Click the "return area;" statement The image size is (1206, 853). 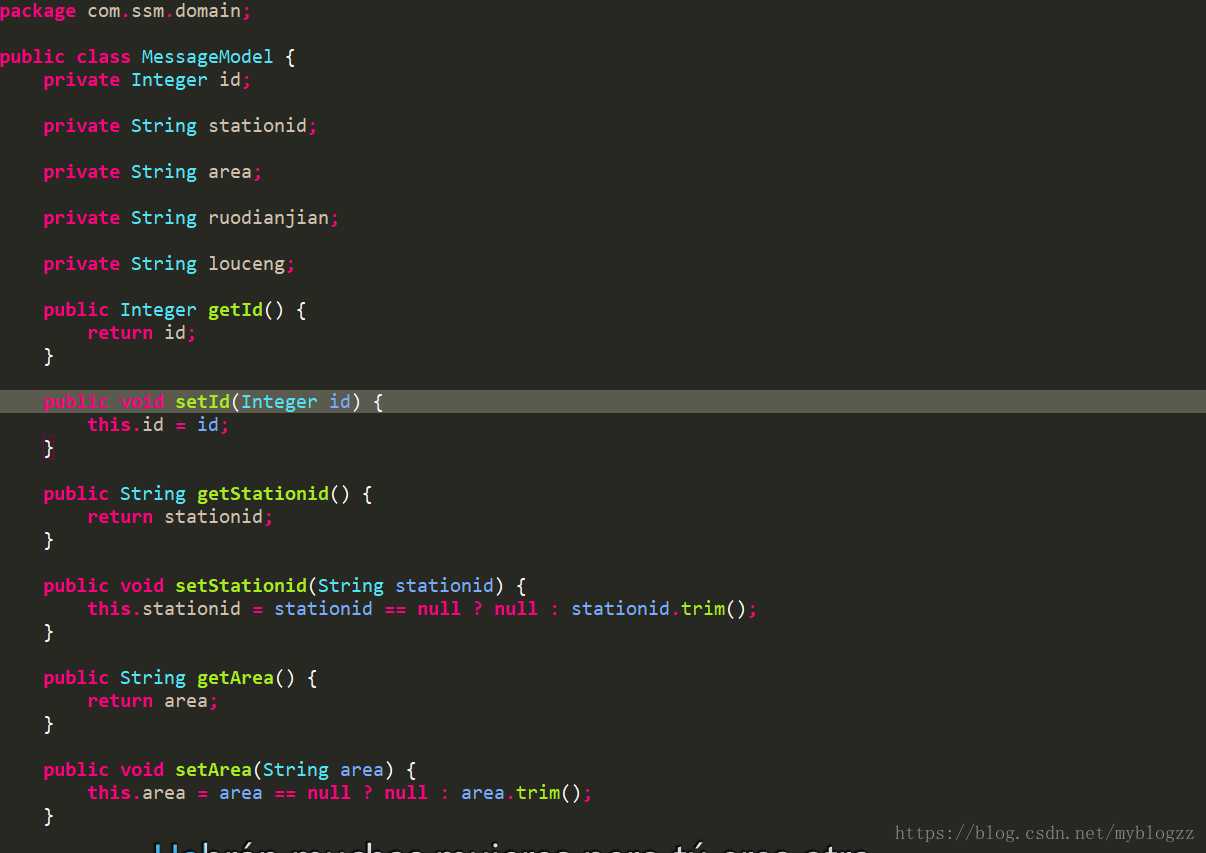(x=153, y=701)
